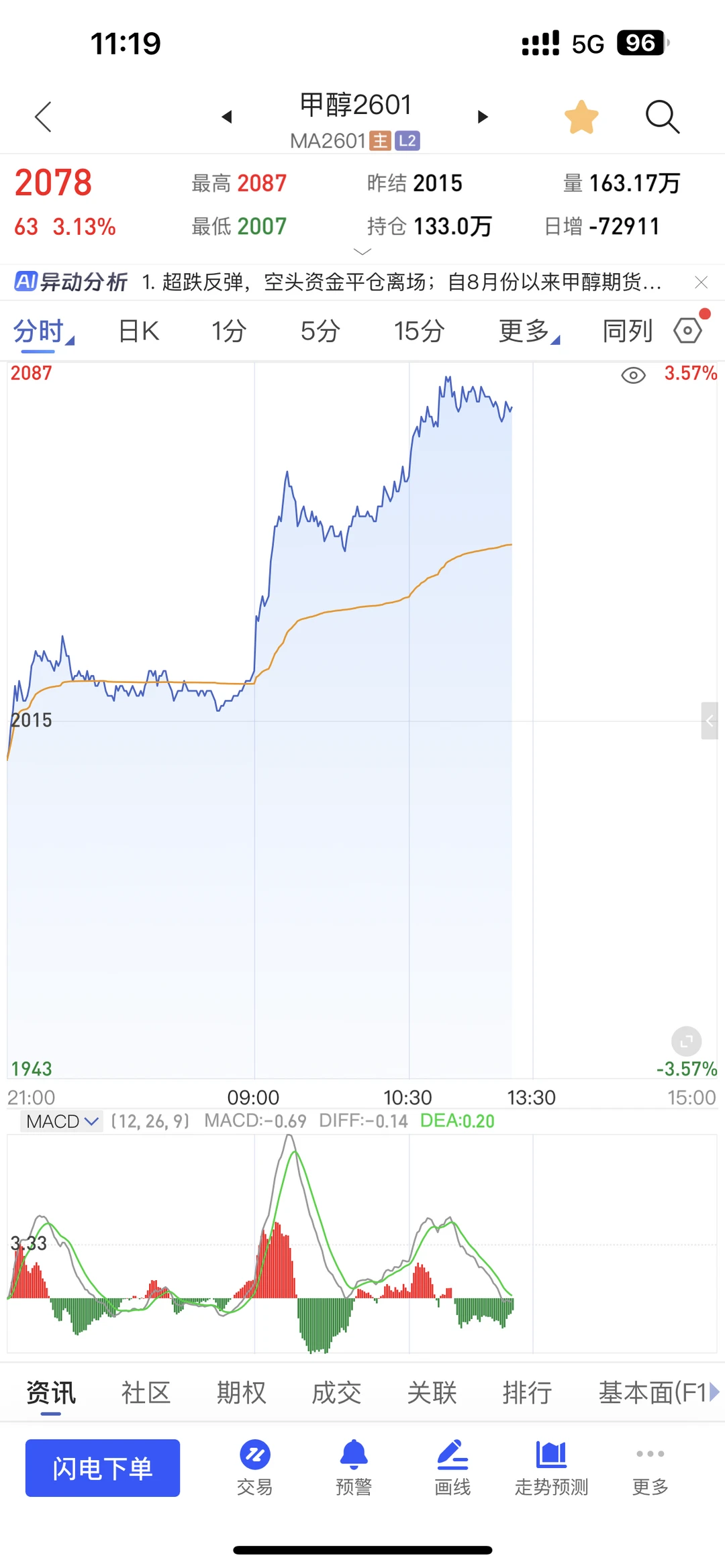
Task: Toggle the favorite star for 甲醇2601
Action: coord(581,117)
